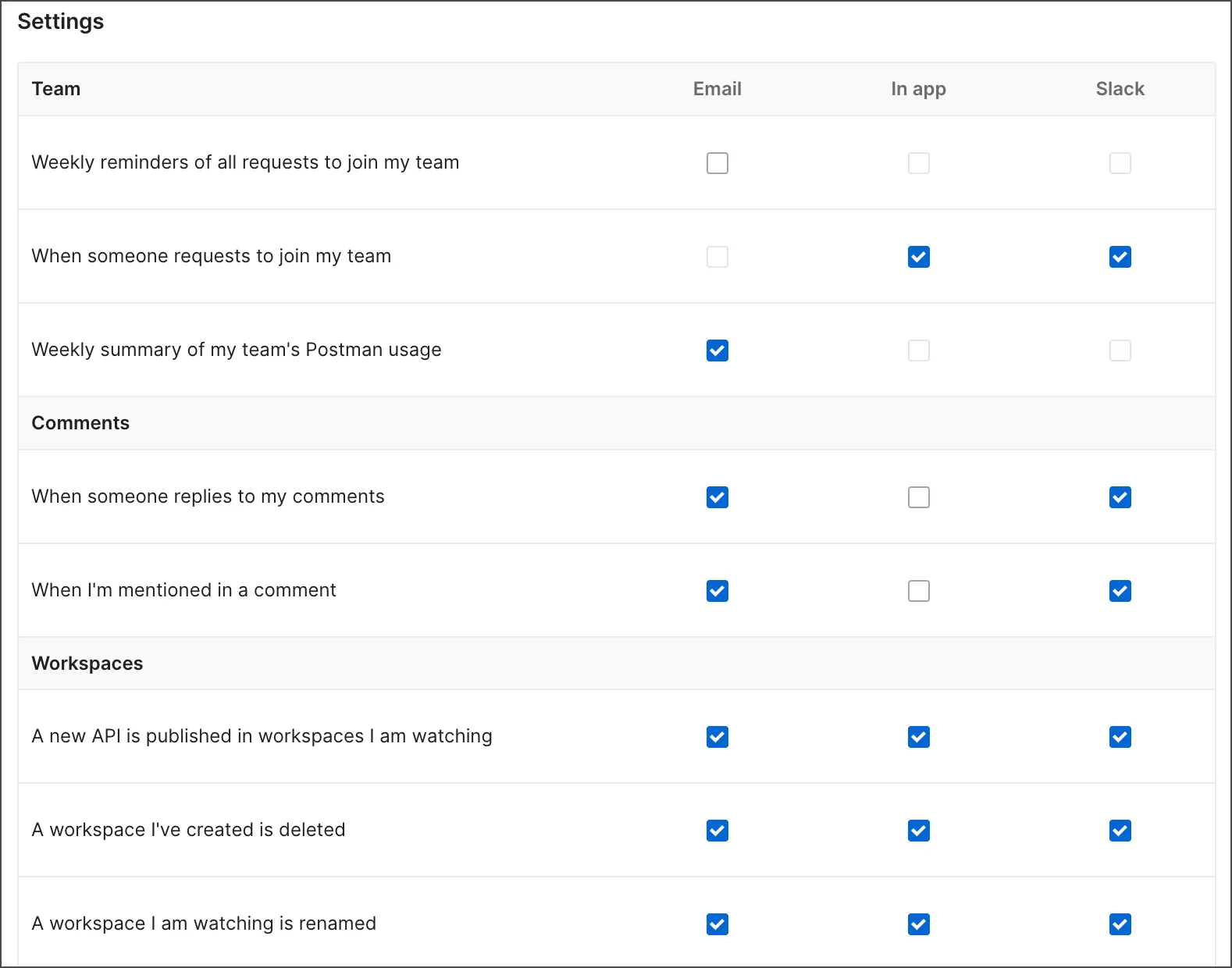The height and width of the screenshot is (968, 1232).
Task: Uncheck In app for when someone requests to join
Action: tap(918, 257)
